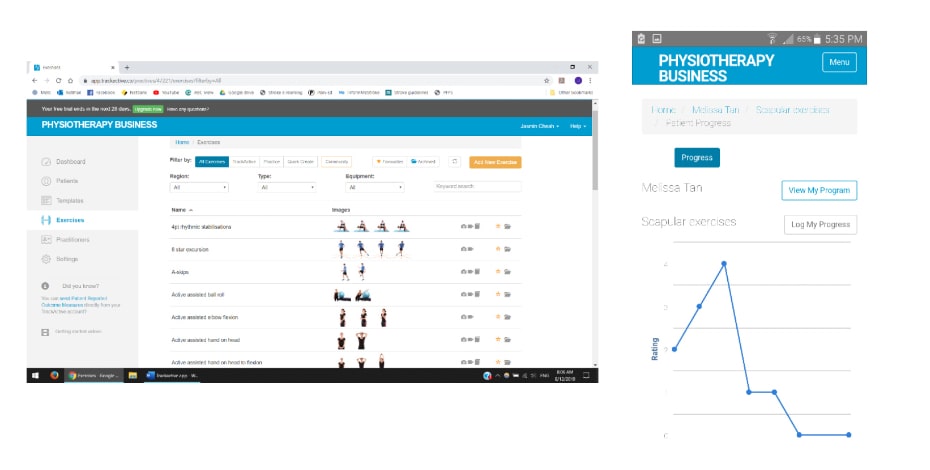930x470 pixels.
Task: Open the new tab plus button in Chrome
Action: point(127,67)
